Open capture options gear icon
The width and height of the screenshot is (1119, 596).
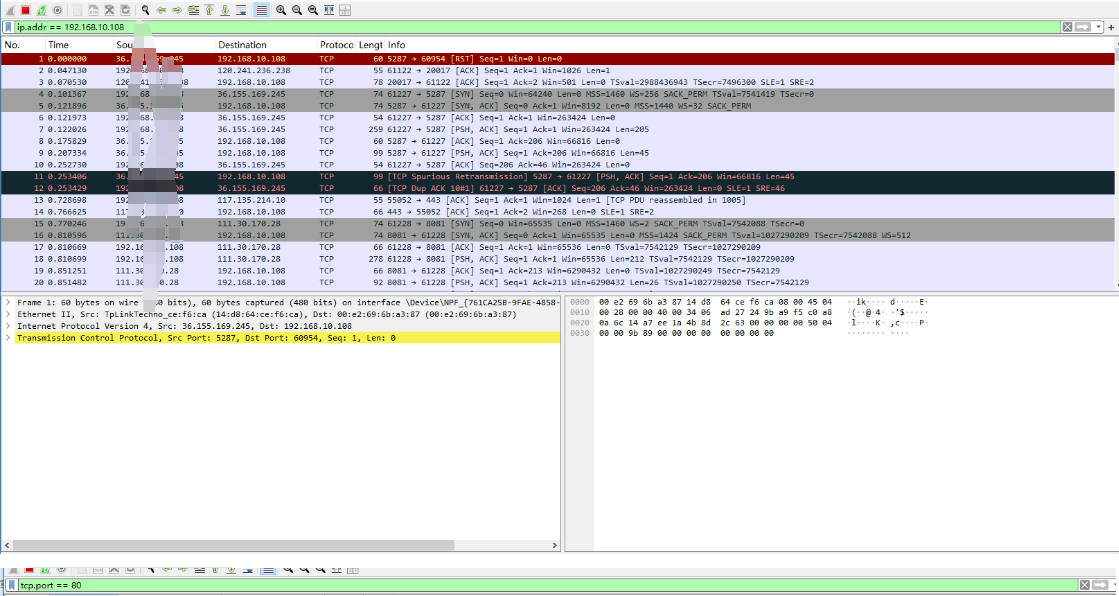tap(57, 10)
